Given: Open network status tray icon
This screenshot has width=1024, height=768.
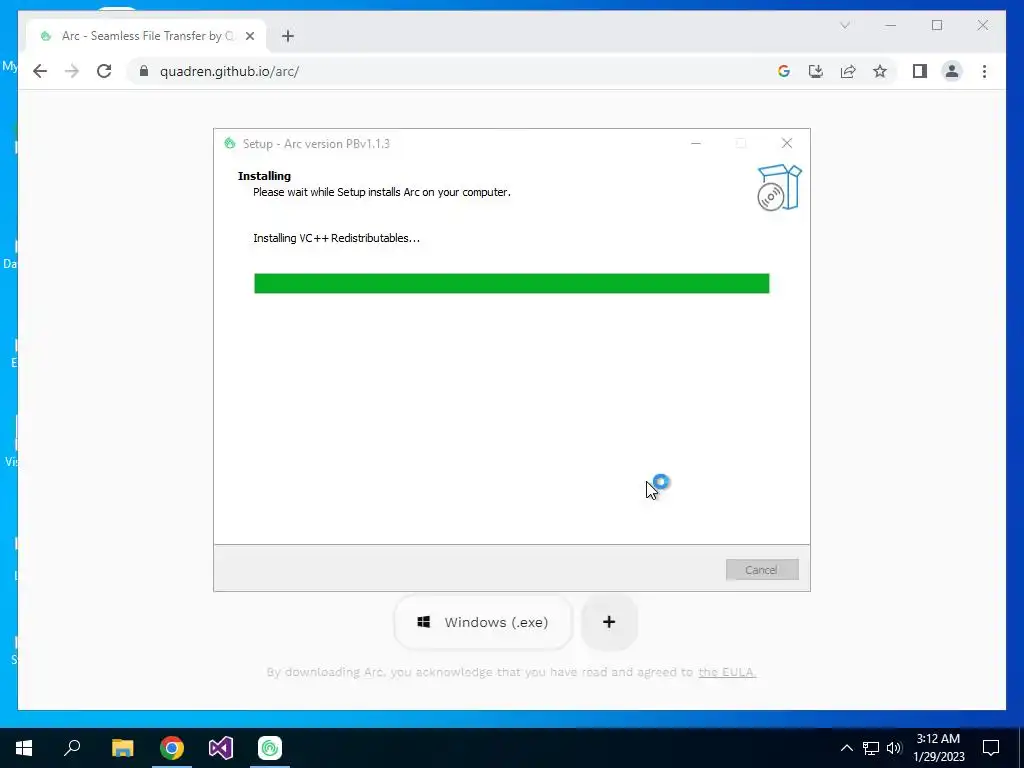Looking at the screenshot, I should pyautogui.click(x=871, y=748).
